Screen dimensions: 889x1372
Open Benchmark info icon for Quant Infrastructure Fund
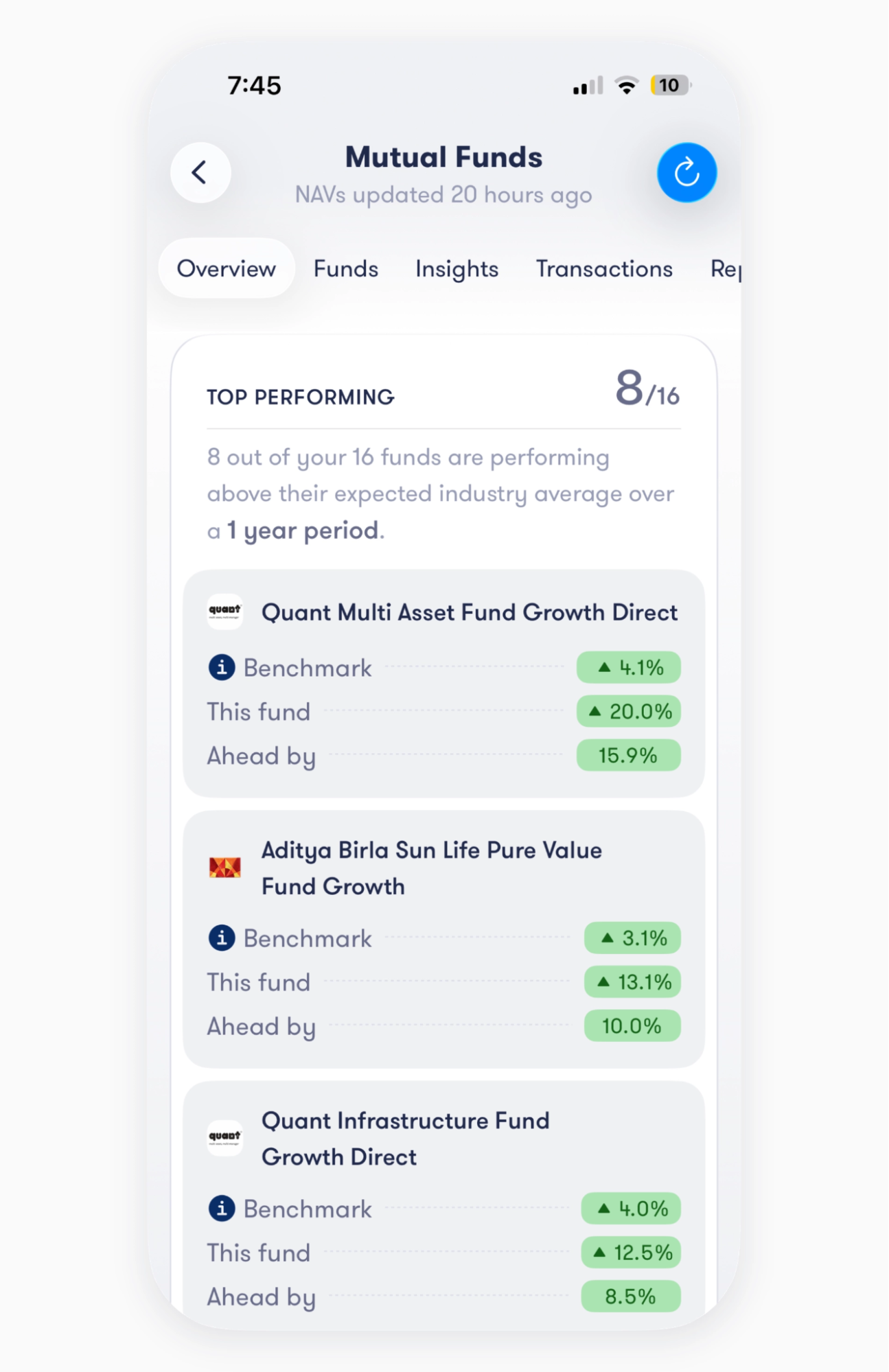click(x=222, y=1208)
